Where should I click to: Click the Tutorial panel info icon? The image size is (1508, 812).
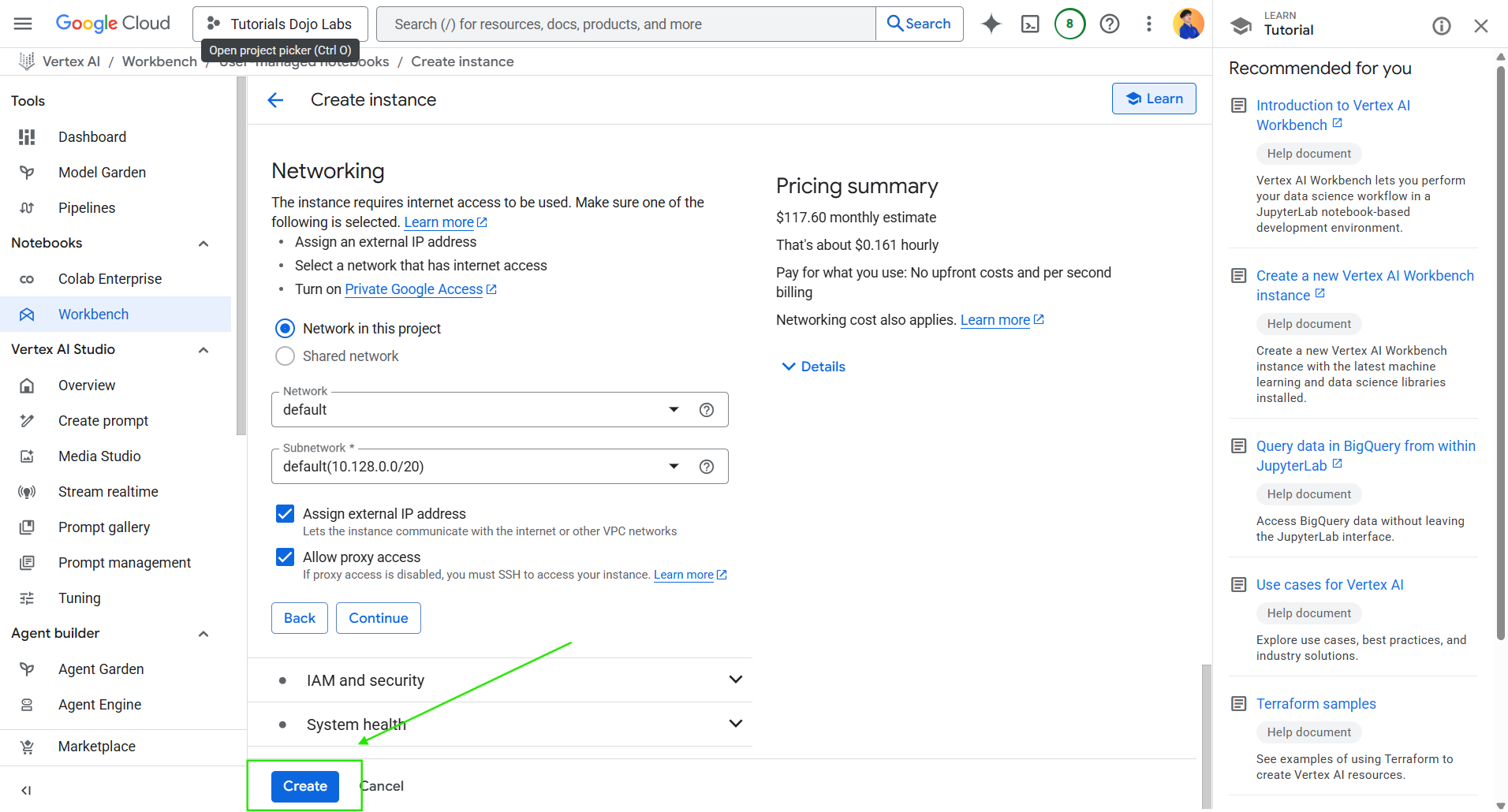click(1441, 26)
